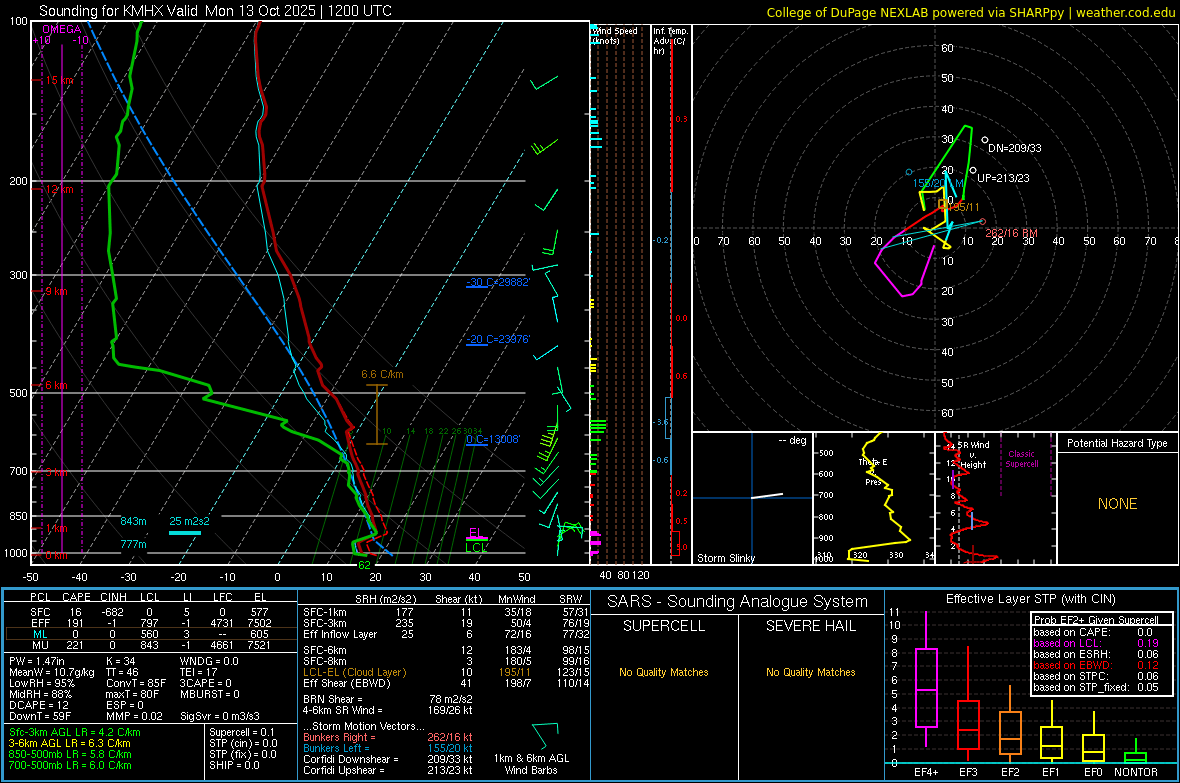Image resolution: width=1180 pixels, height=783 pixels.
Task: Click the based on EBWD probability row
Action: pyautogui.click(x=1096, y=665)
